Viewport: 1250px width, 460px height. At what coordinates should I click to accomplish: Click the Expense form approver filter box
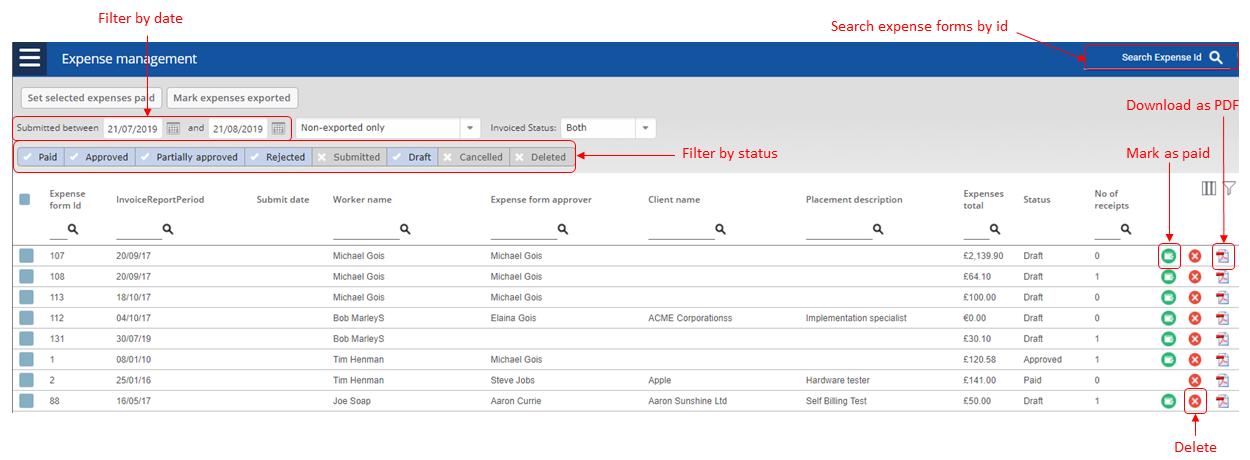coord(524,231)
